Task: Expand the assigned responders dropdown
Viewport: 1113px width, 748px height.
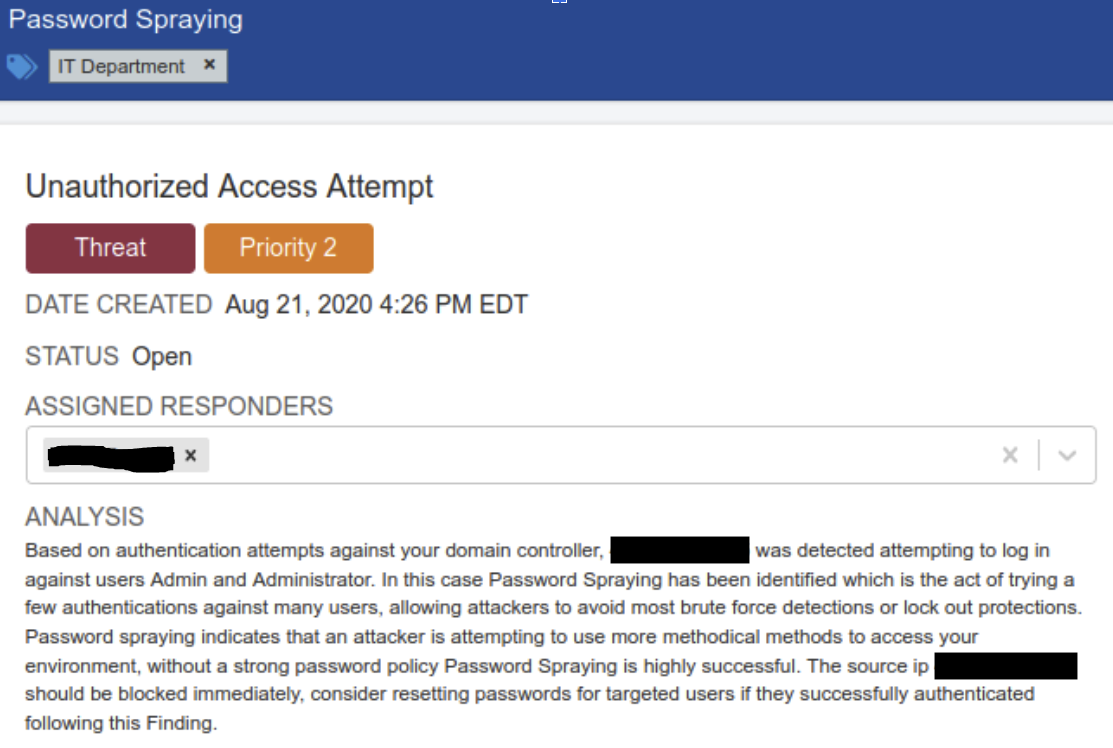Action: pos(1067,455)
